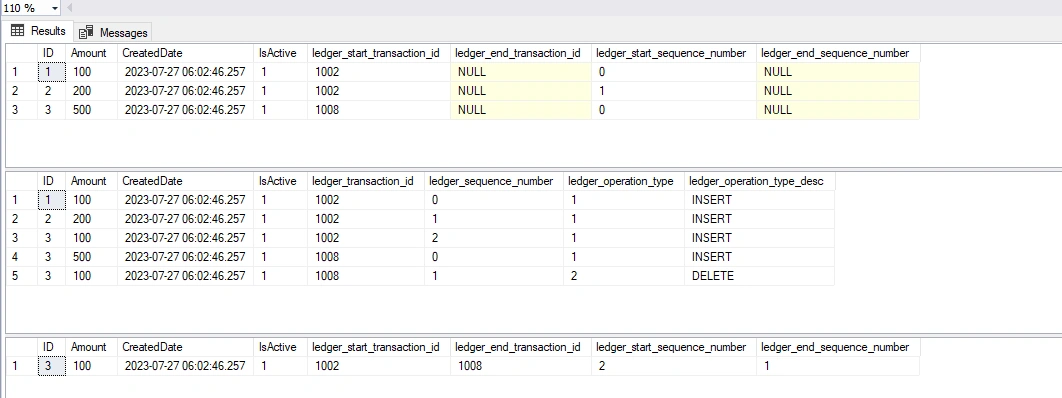Select operation type 2 in the DELETE row
This screenshot has width=1062, height=398.
pyautogui.click(x=624, y=275)
